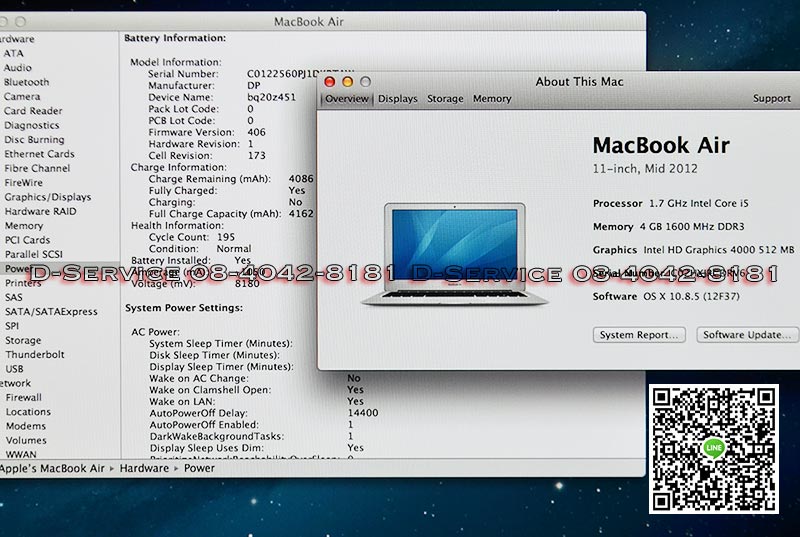800x537 pixels.
Task: Select Audio in the sidebar
Action: pos(17,67)
